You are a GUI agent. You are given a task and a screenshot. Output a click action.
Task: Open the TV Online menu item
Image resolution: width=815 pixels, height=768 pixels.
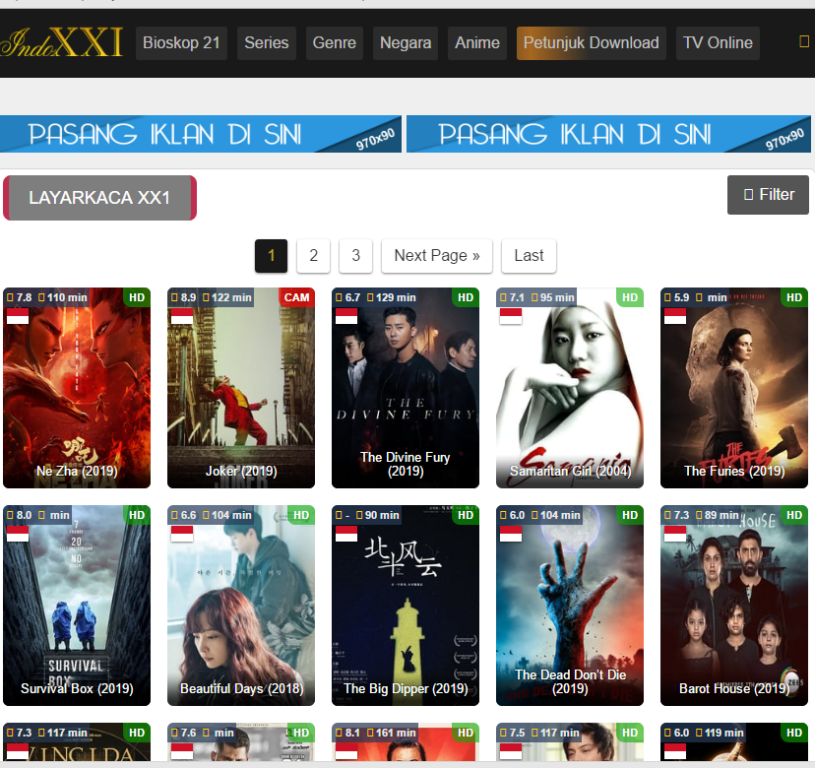pos(717,43)
